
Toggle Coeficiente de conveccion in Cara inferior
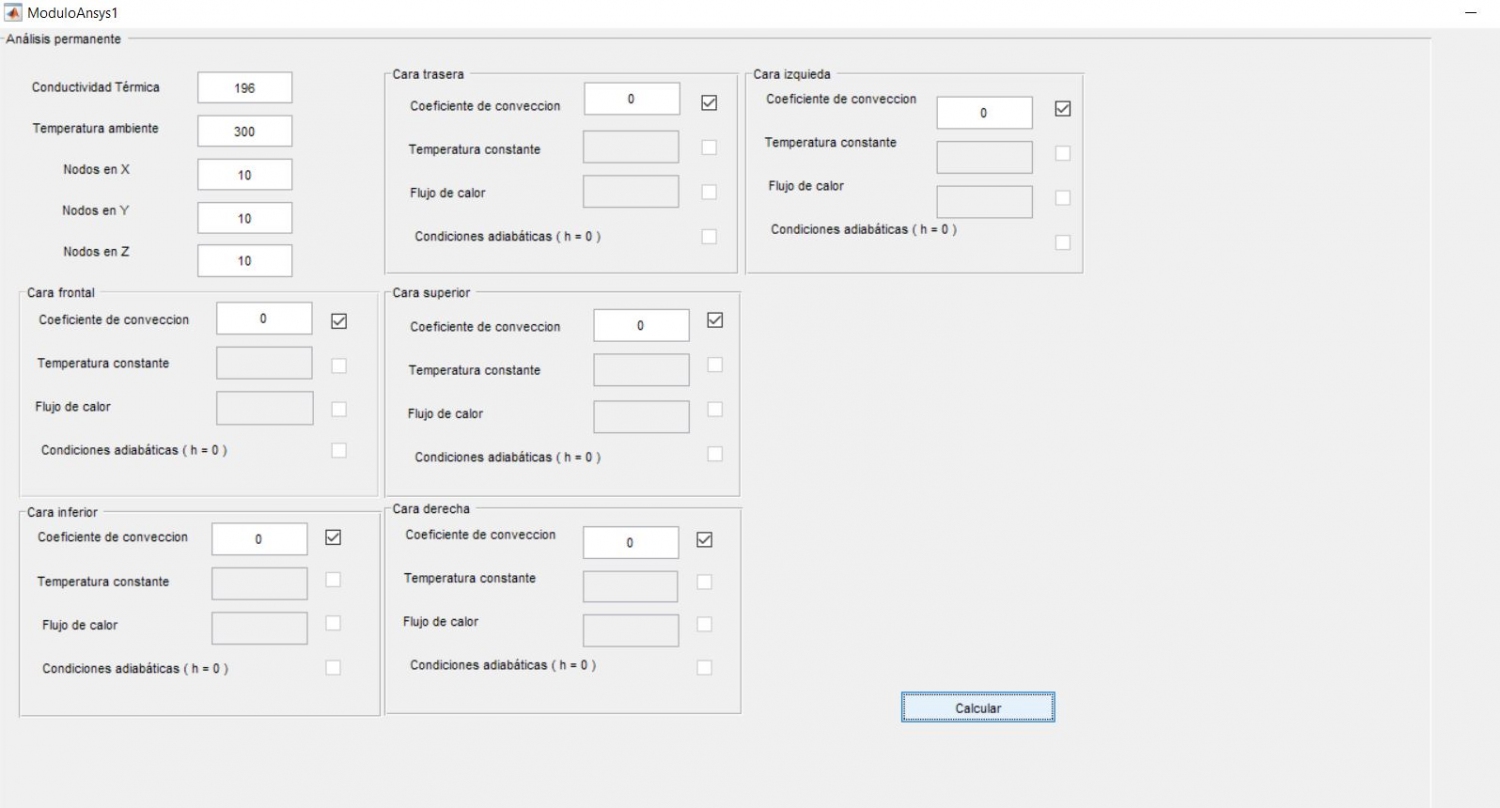pos(333,537)
